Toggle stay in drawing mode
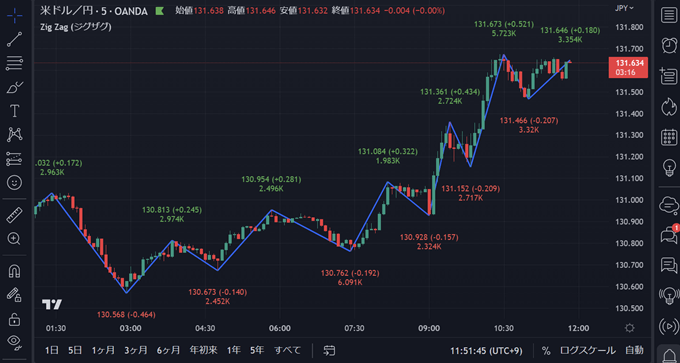The height and width of the screenshot is (363, 680). (x=14, y=295)
